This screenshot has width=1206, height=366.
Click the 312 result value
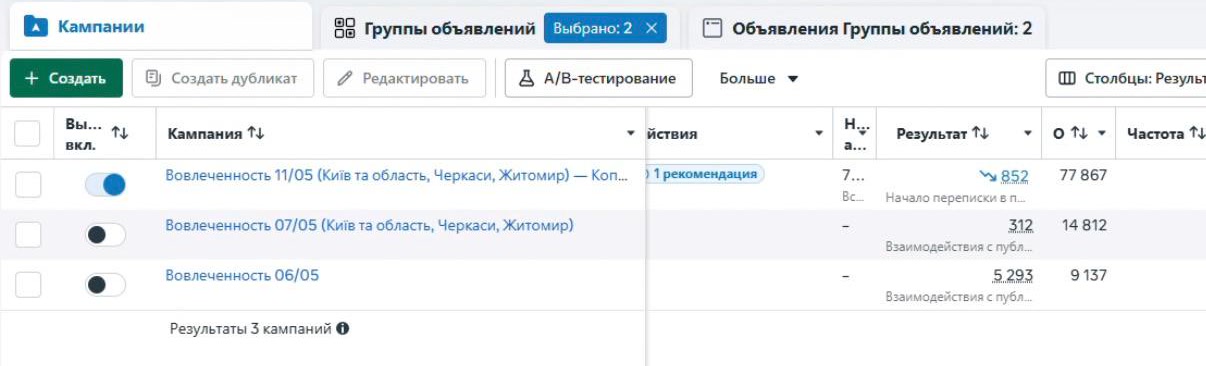(1021, 226)
